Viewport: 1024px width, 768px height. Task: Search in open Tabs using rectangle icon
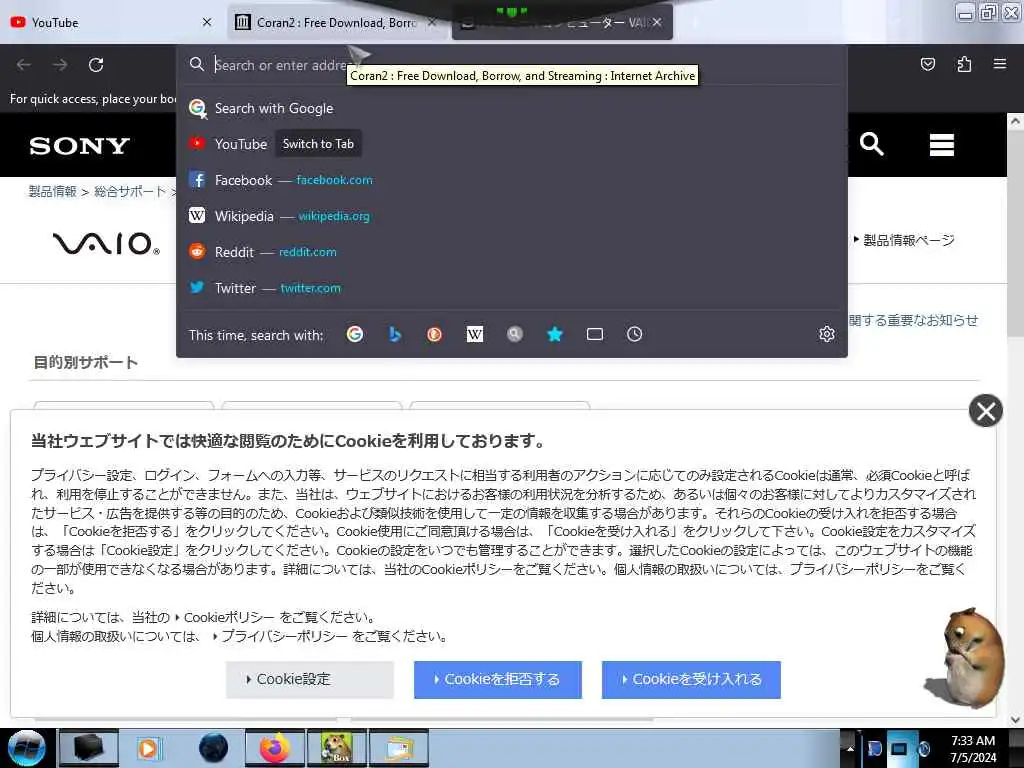tap(595, 334)
